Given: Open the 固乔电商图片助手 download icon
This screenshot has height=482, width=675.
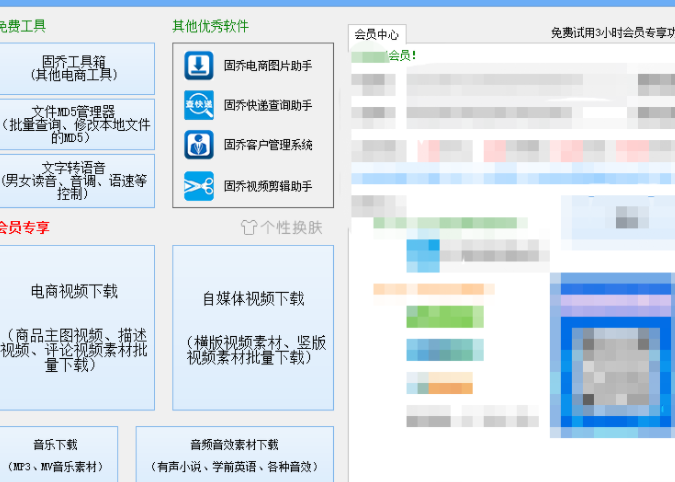Looking at the screenshot, I should click(x=198, y=66).
